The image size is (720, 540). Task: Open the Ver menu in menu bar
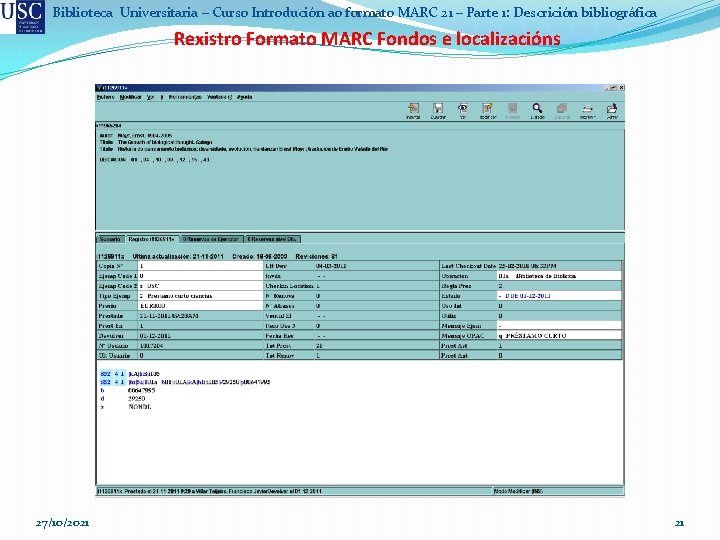(x=151, y=97)
